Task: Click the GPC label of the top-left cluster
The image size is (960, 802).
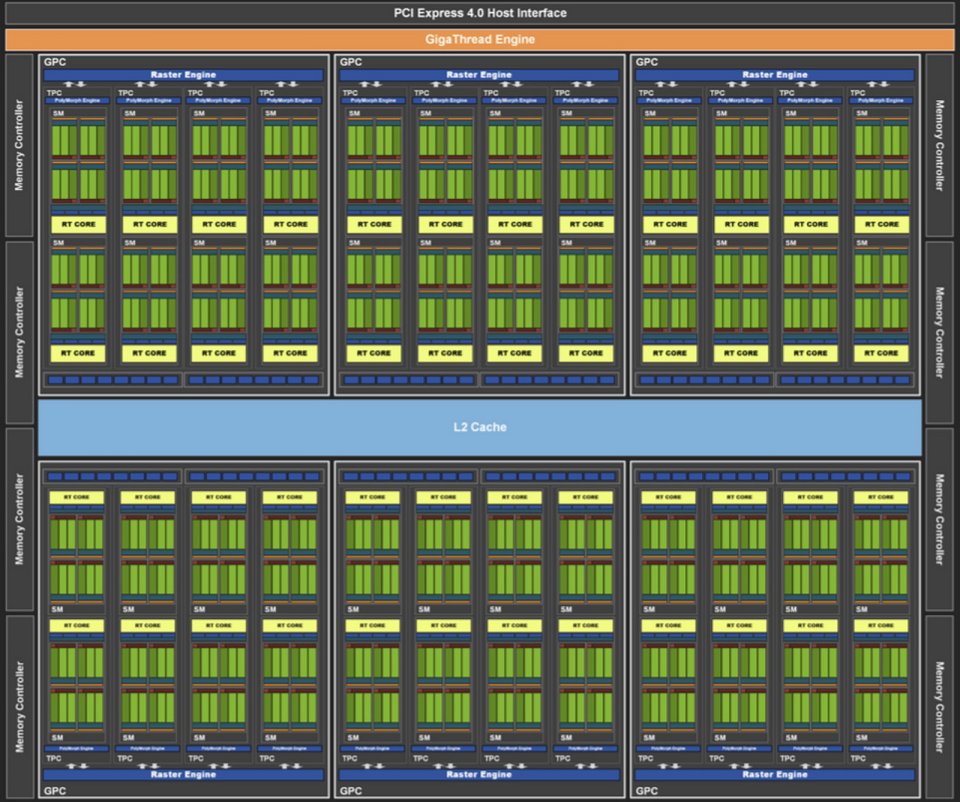Action: pos(54,62)
